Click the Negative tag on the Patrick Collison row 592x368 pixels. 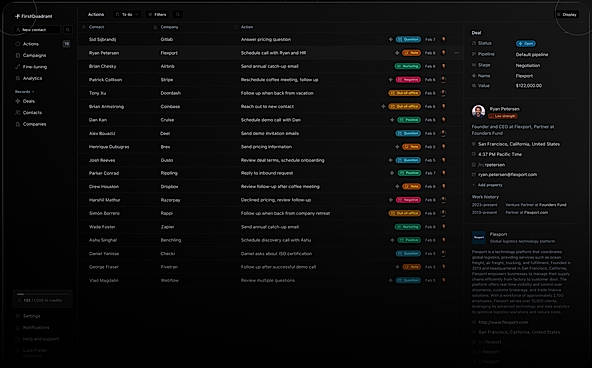coord(408,80)
